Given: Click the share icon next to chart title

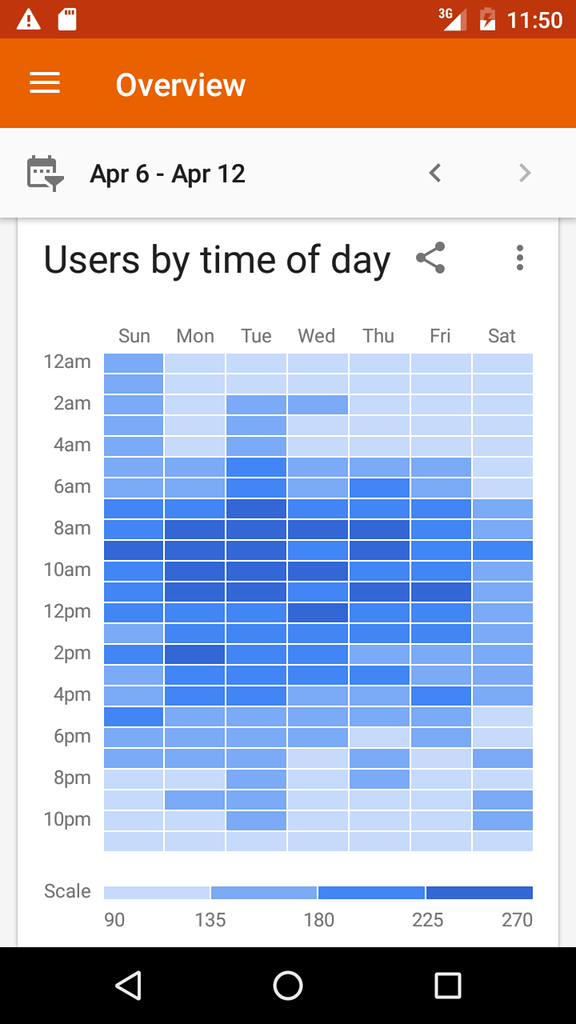Looking at the screenshot, I should click(431, 258).
